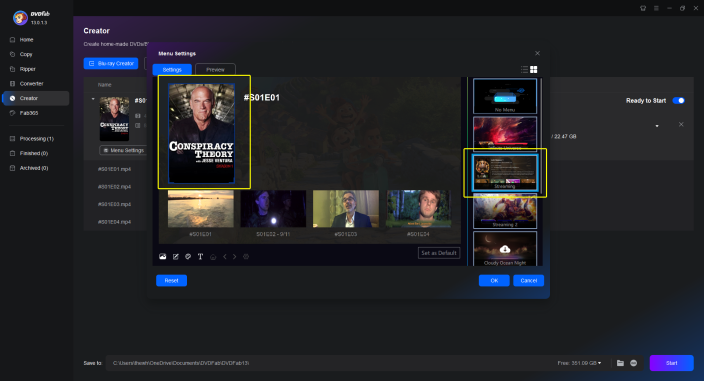Select the Streaming 2 menu template
704x381 pixels.
[505, 211]
